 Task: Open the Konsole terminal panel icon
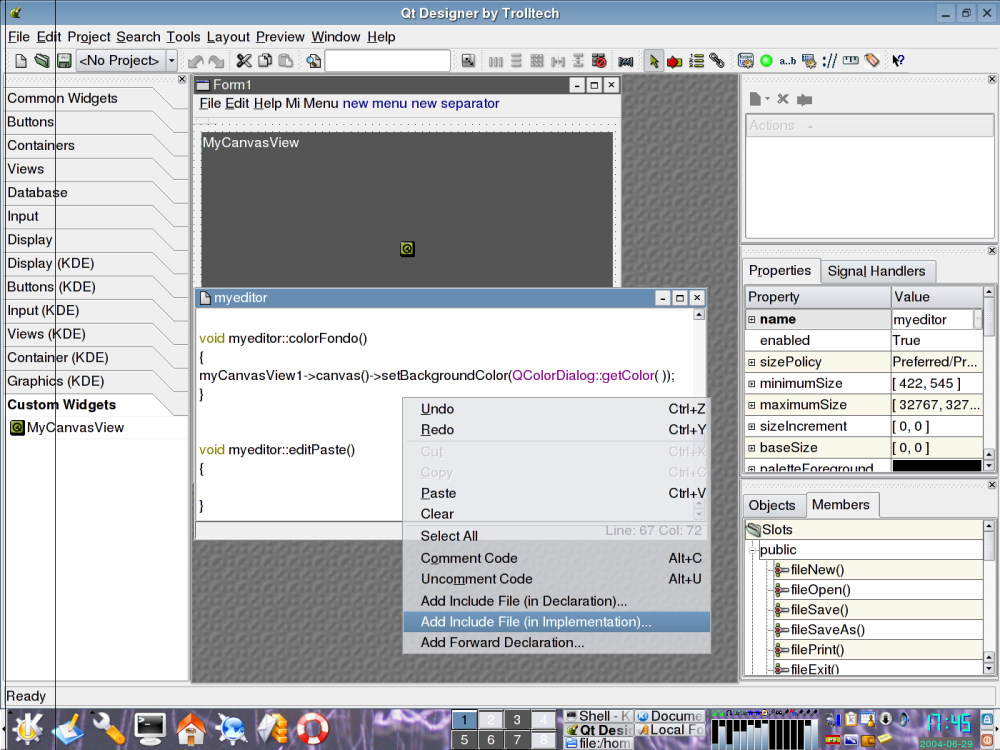point(151,729)
